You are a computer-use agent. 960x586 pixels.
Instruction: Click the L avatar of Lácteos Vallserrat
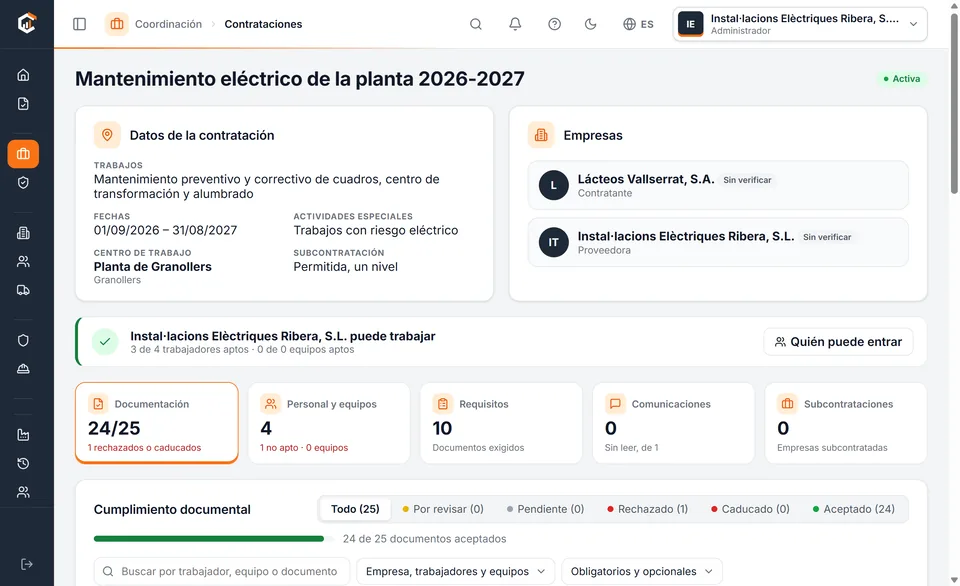click(x=553, y=186)
